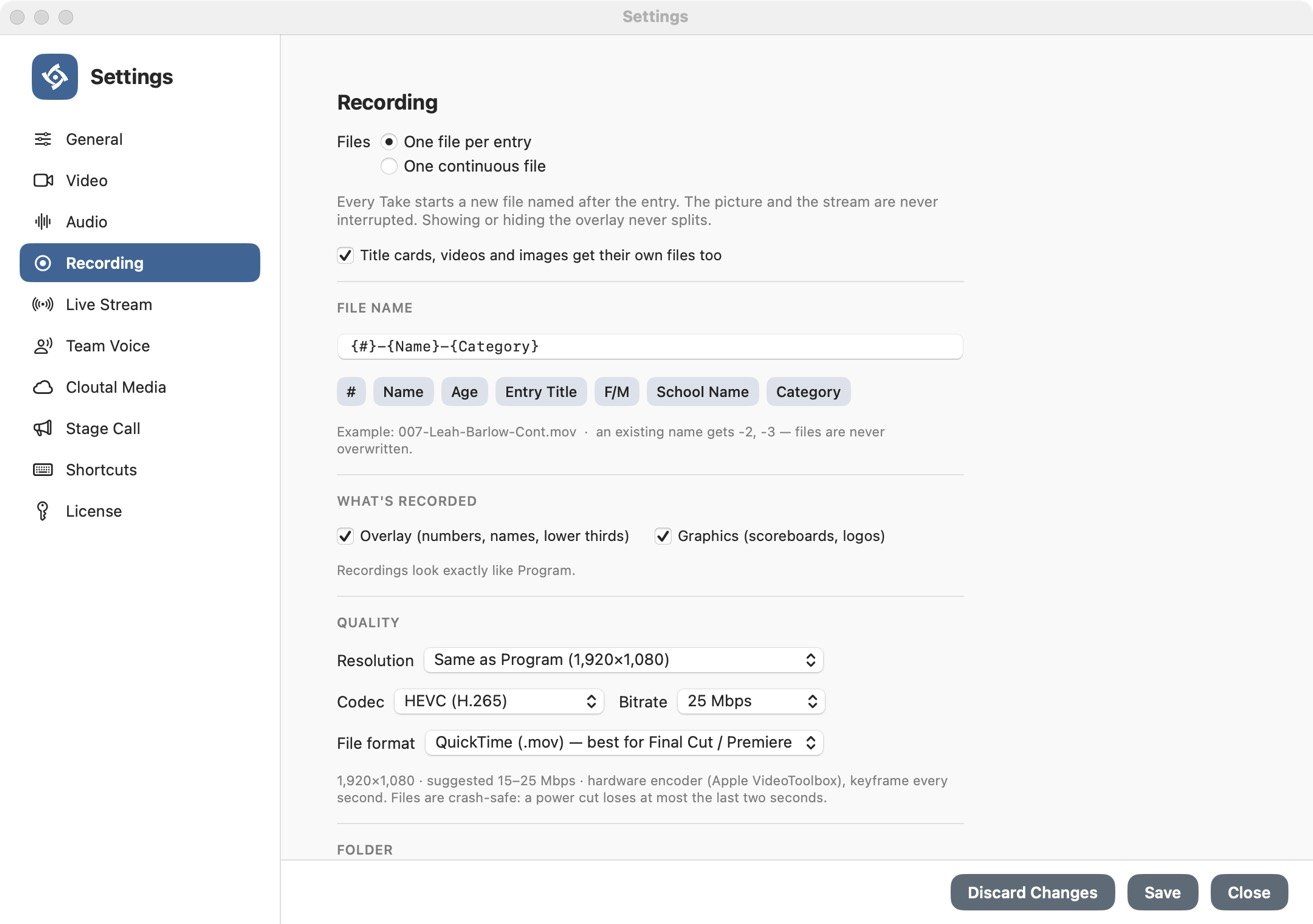This screenshot has width=1313, height=924.
Task: Toggle Graphics recording checkbox
Action: coord(663,536)
